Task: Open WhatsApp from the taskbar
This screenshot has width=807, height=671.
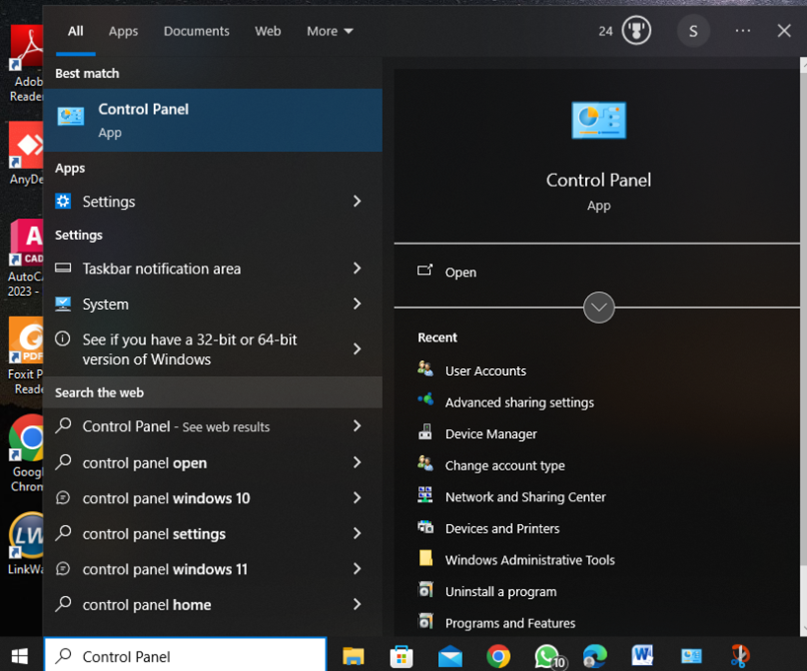Action: (x=547, y=656)
